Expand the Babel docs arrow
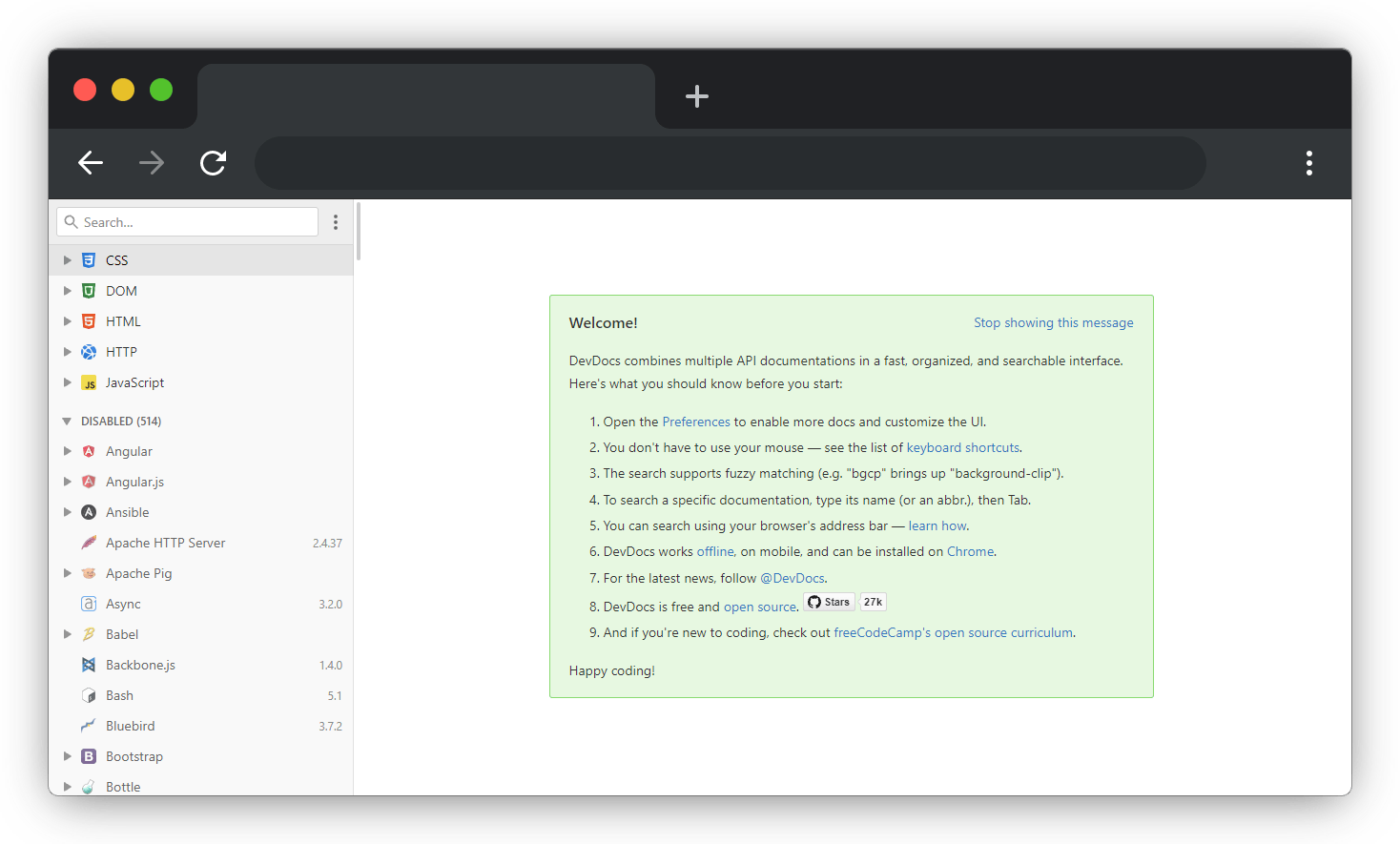The width and height of the screenshot is (1400, 844). [67, 634]
